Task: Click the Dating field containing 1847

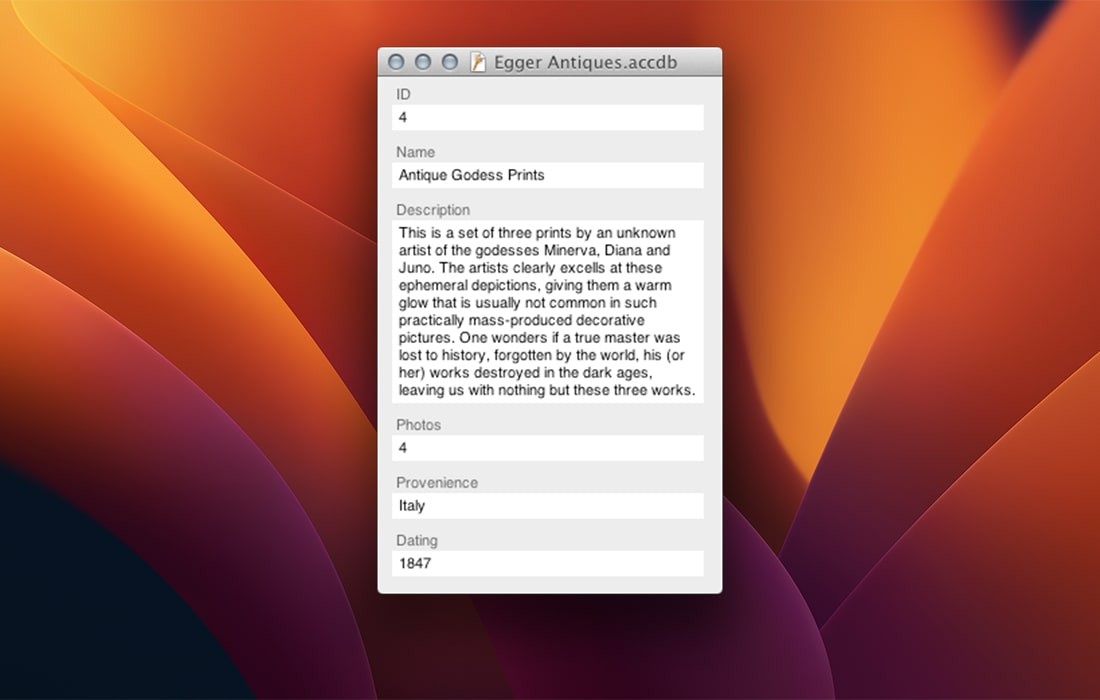Action: (x=548, y=563)
